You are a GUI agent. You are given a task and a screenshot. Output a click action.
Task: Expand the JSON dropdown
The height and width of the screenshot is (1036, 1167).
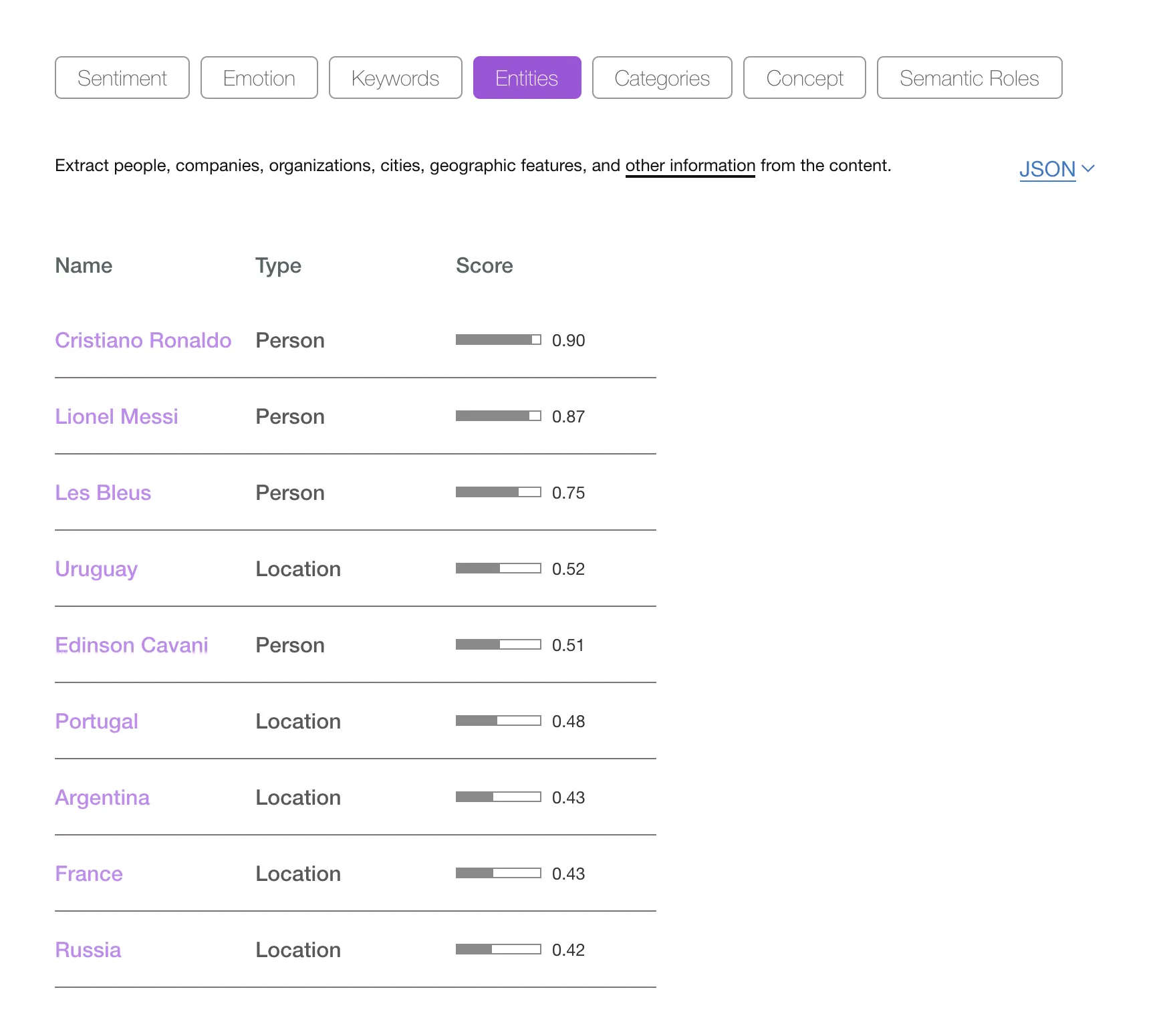pos(1057,169)
